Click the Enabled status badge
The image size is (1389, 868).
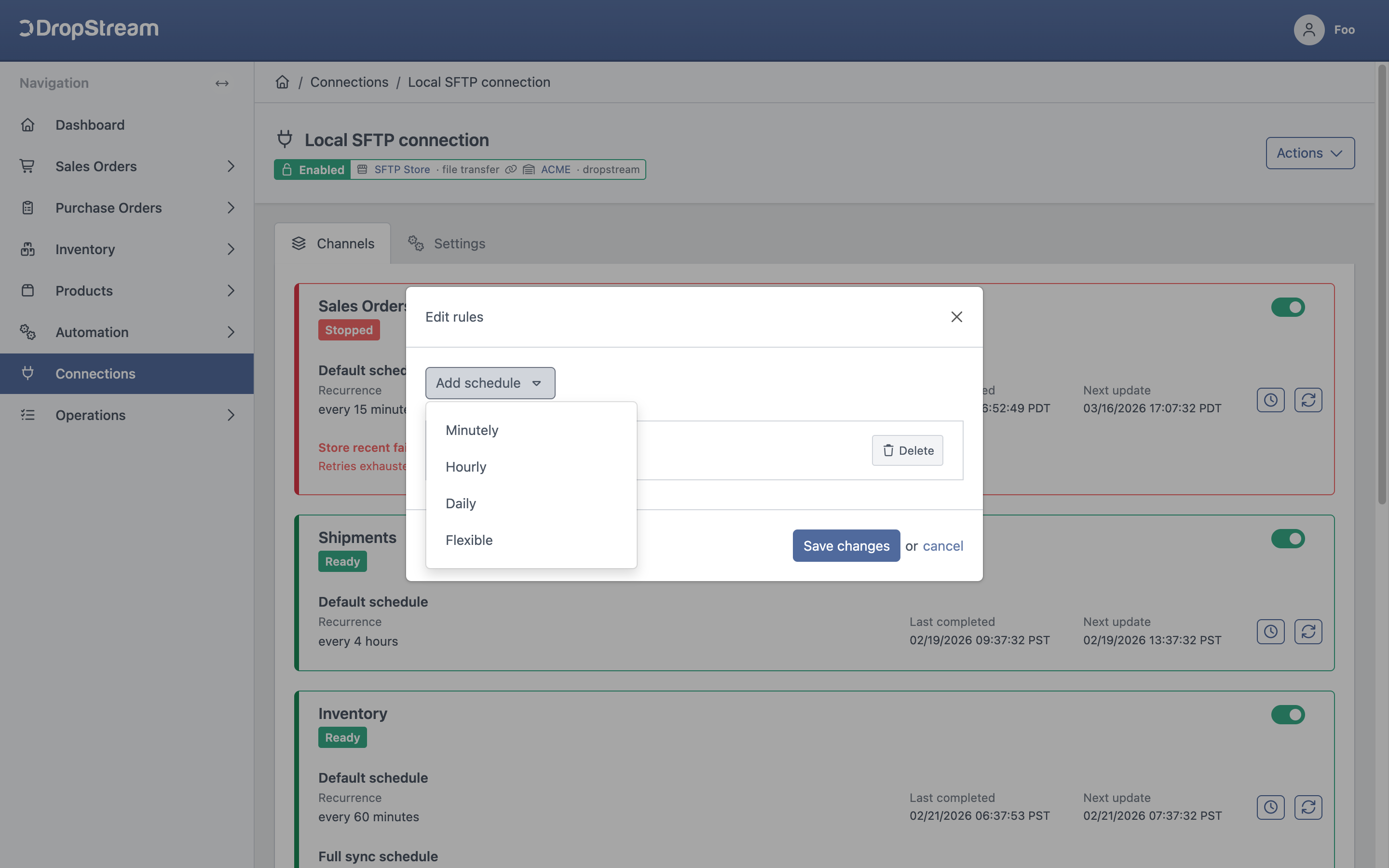pyautogui.click(x=312, y=169)
